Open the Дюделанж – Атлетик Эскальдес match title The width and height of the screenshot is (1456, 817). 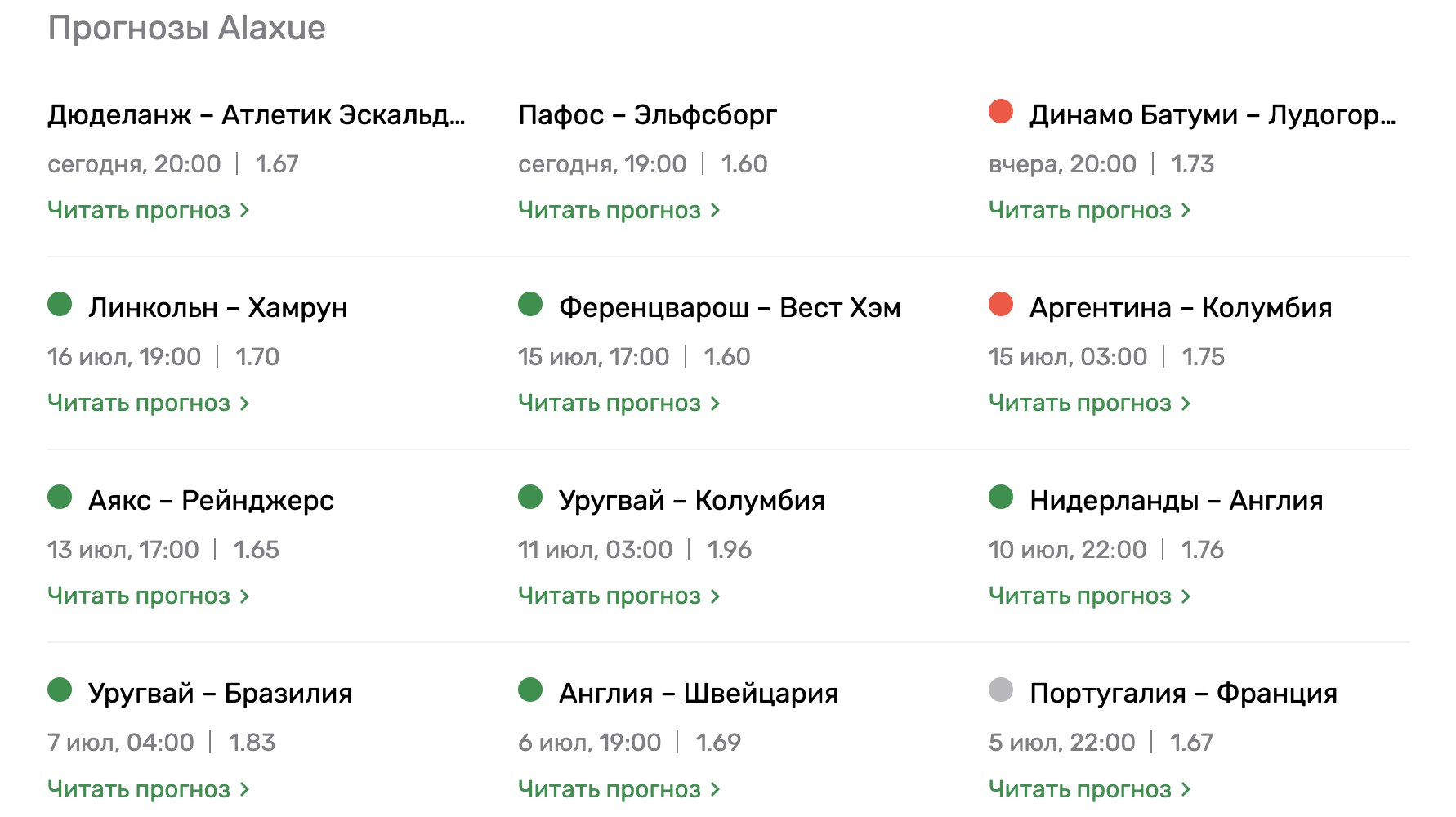(256, 115)
